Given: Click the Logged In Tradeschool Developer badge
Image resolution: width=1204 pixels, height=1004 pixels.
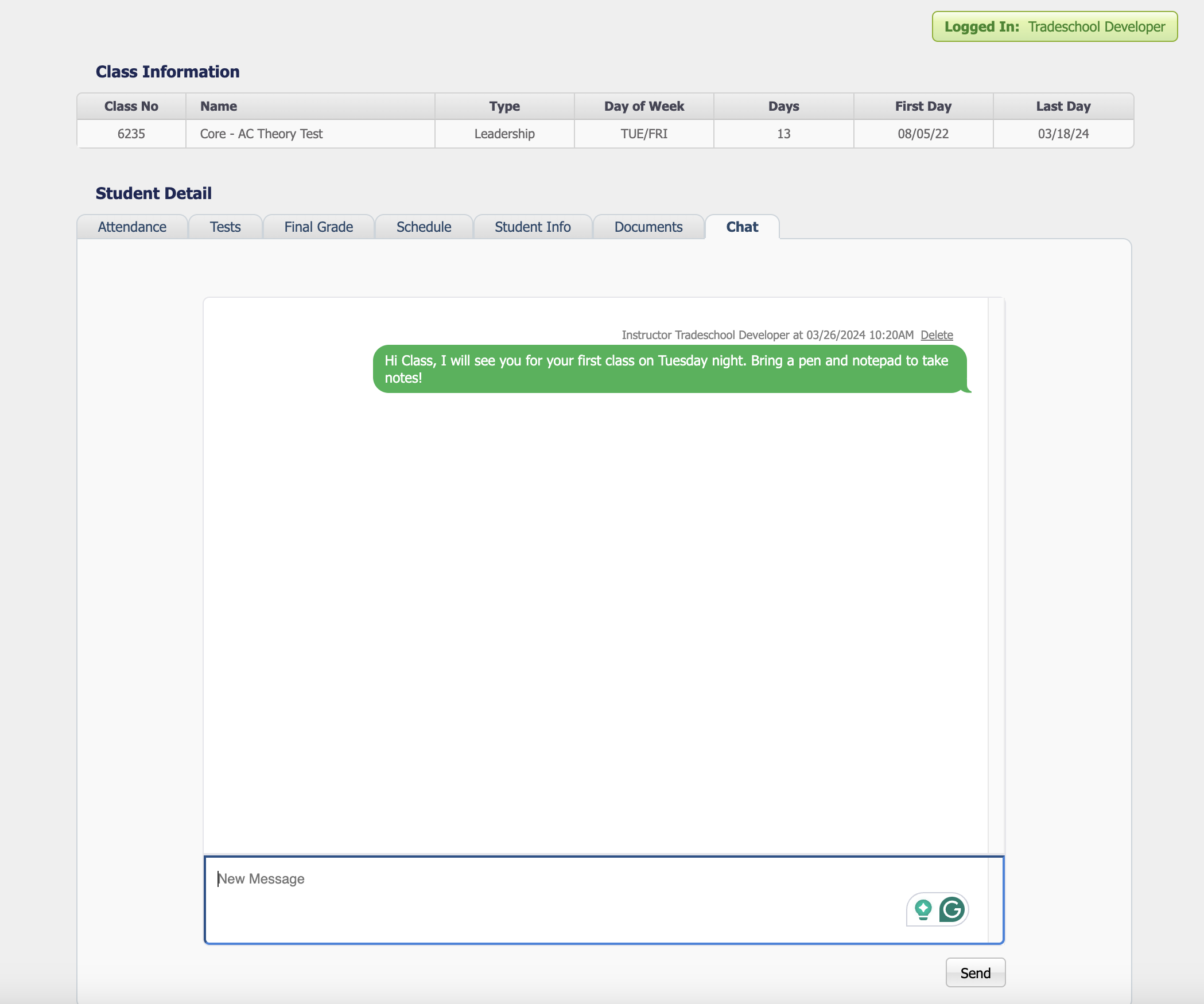Looking at the screenshot, I should coord(1055,27).
